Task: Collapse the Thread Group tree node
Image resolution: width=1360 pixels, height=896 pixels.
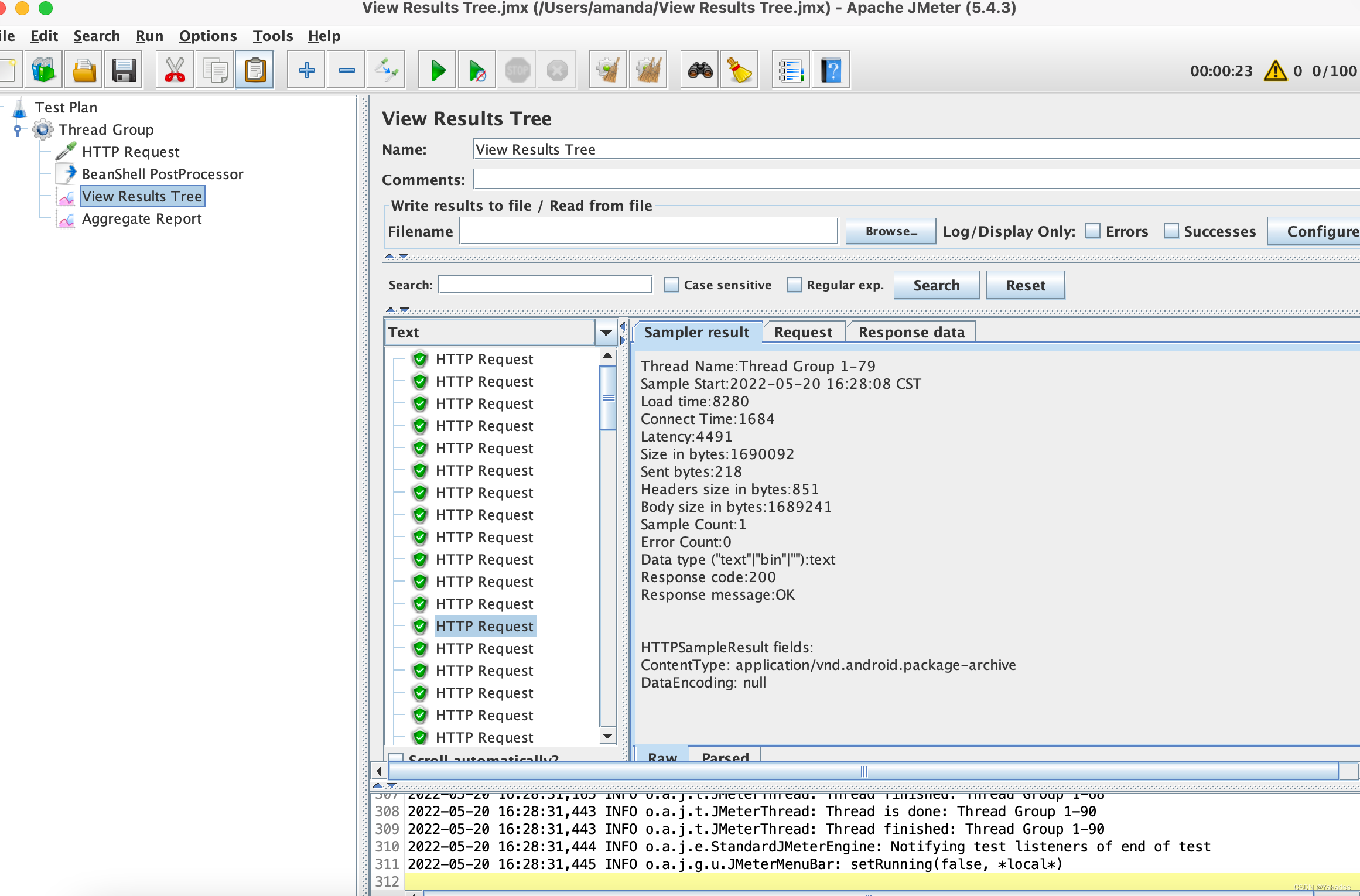Action: coord(18,129)
